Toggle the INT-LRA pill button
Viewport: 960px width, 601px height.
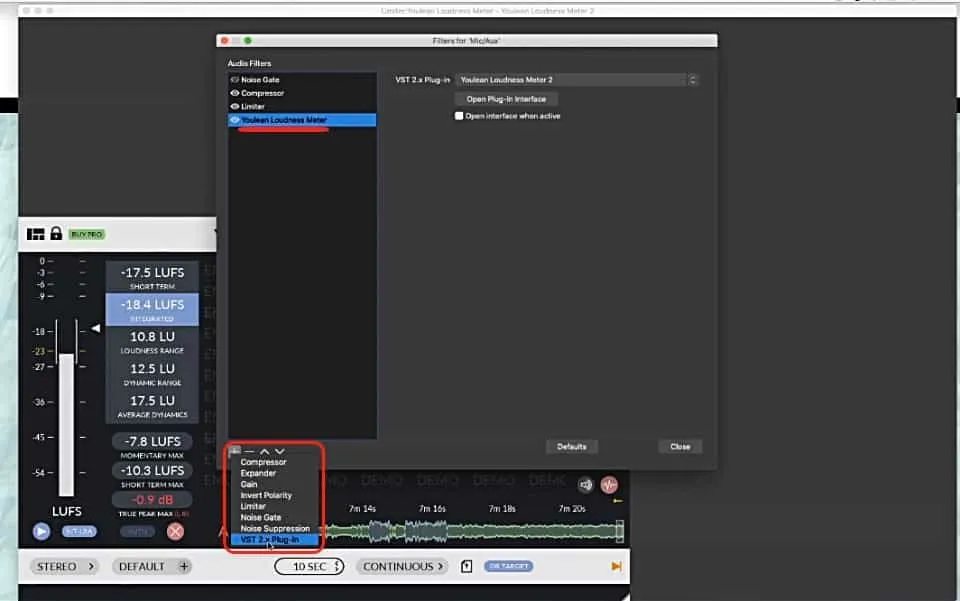click(79, 531)
